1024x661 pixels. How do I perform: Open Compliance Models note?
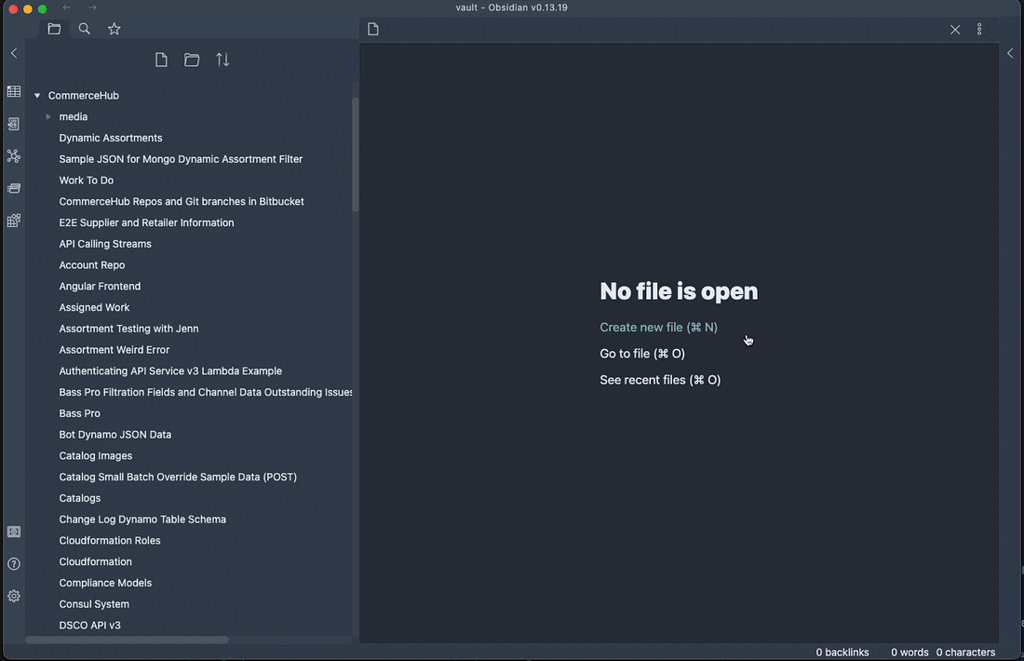[x=105, y=583]
